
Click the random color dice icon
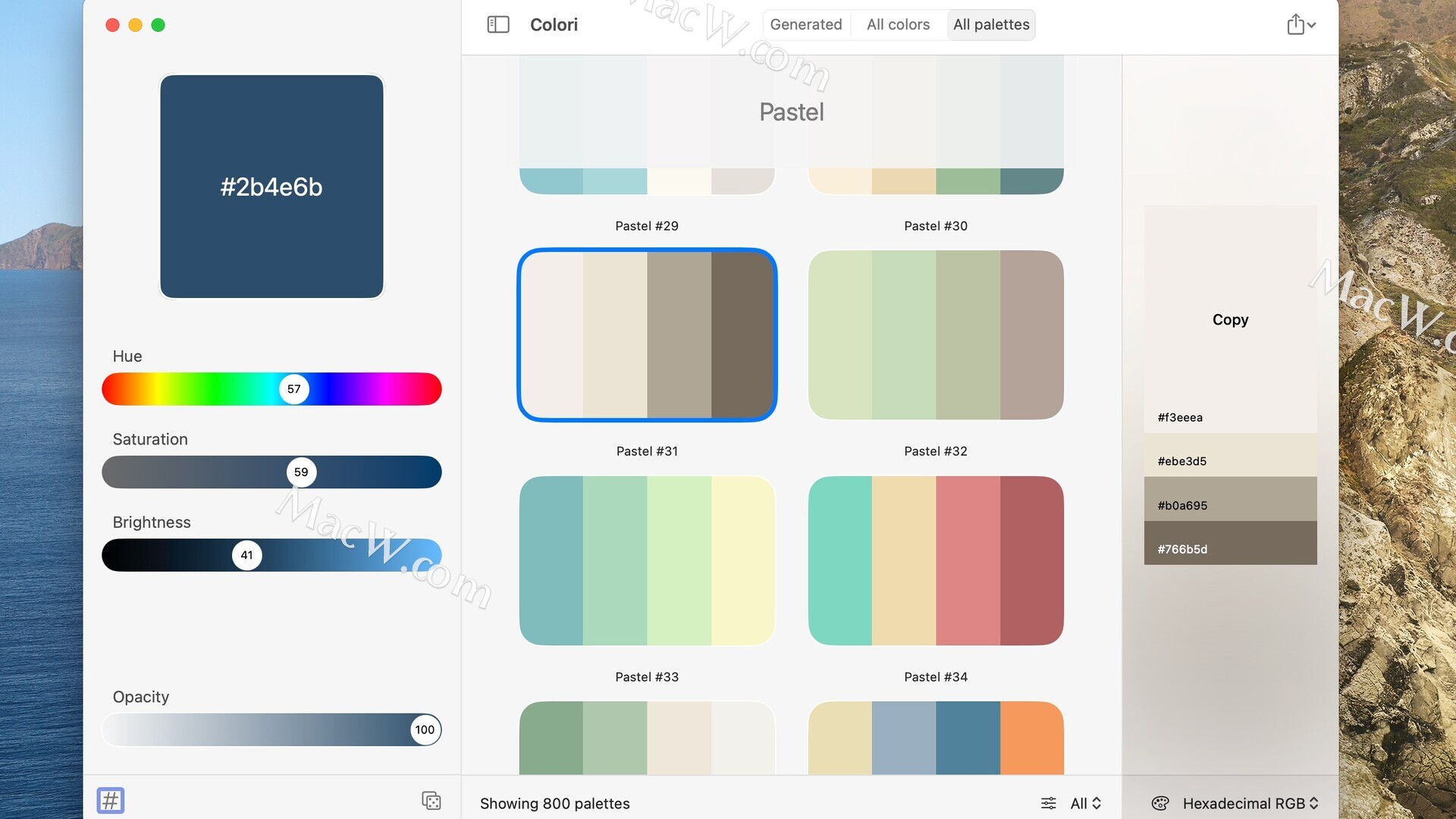click(x=431, y=800)
